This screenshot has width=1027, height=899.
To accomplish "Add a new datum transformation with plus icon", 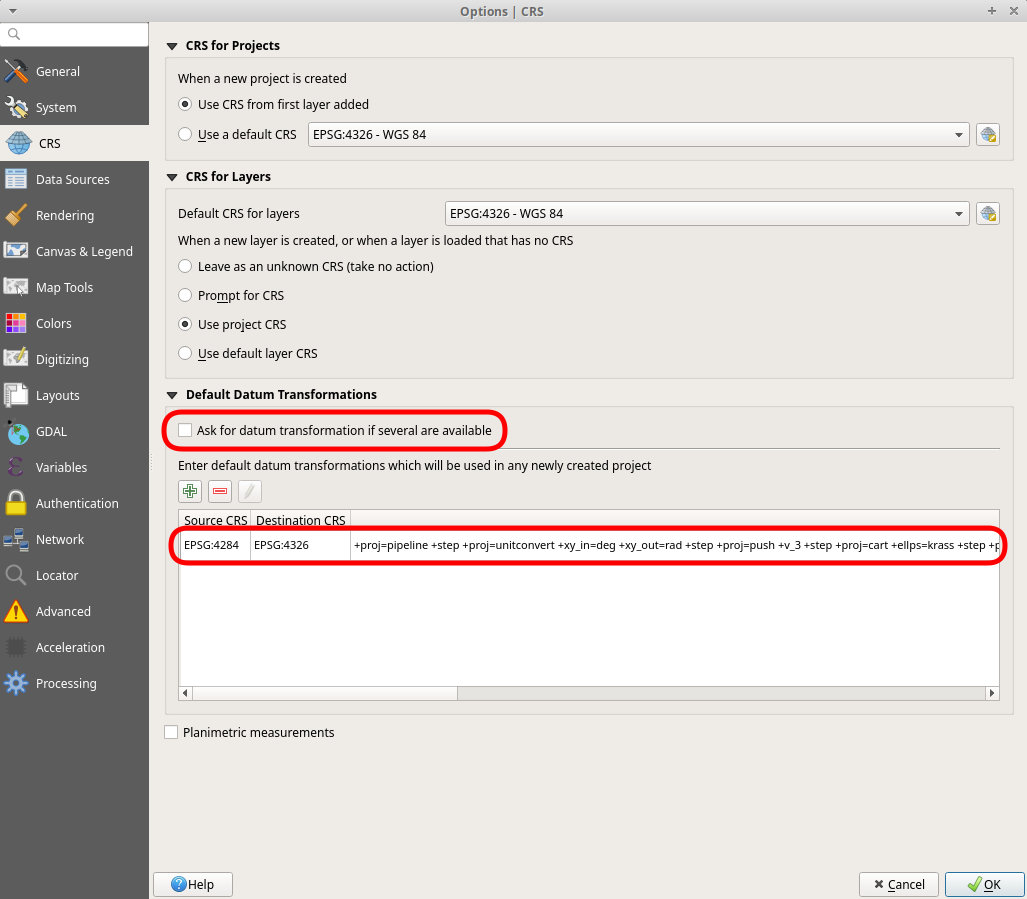I will coord(190,491).
